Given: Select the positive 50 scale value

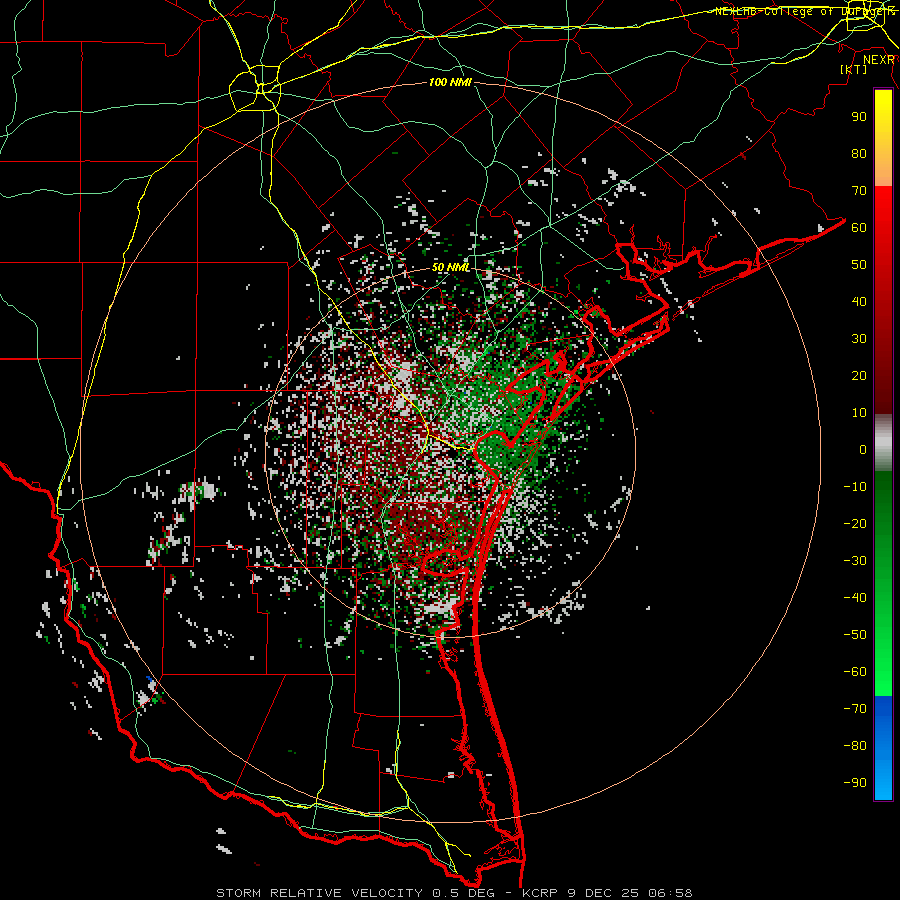Looking at the screenshot, I should click(859, 265).
